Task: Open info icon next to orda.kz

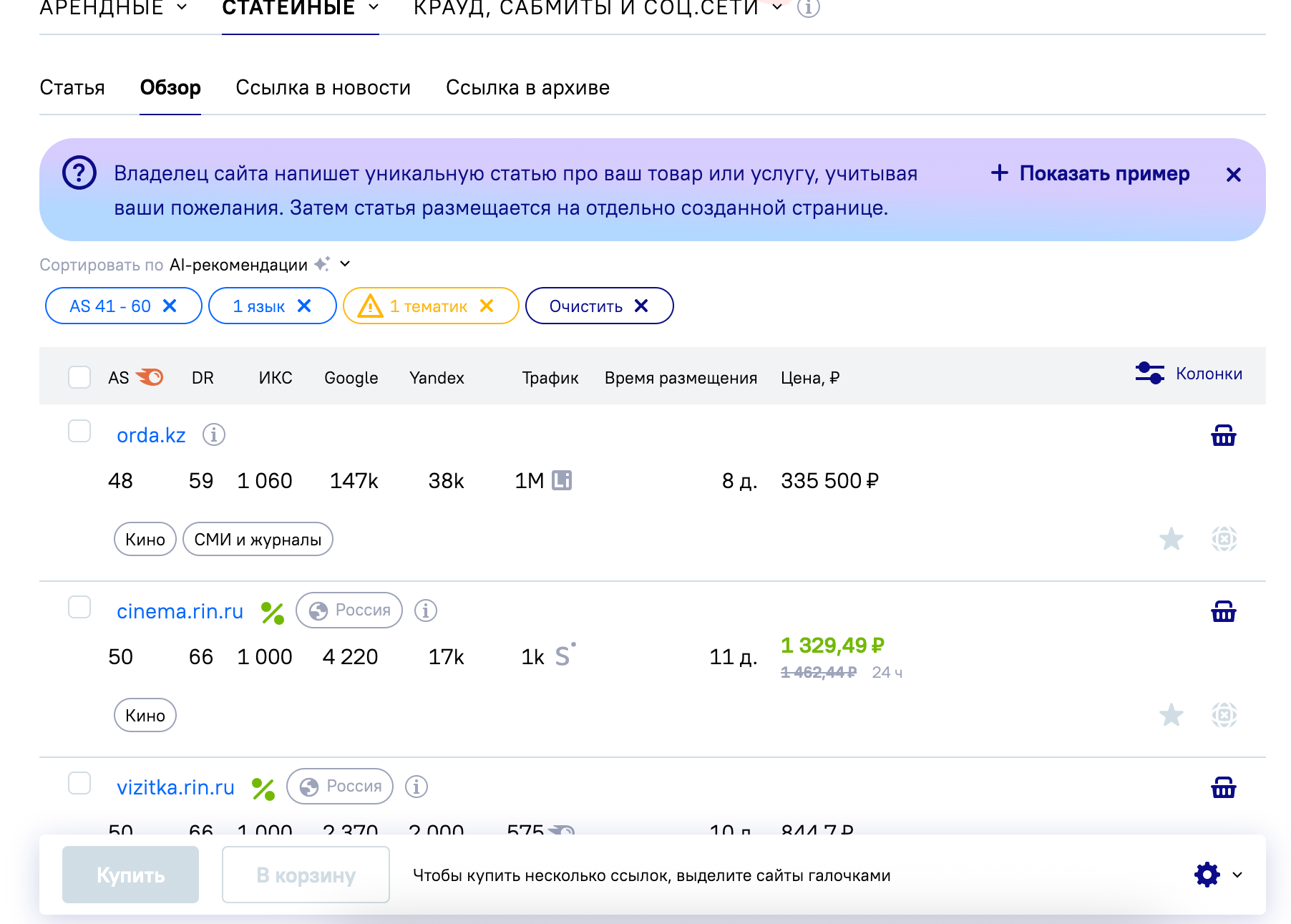Action: click(x=213, y=434)
